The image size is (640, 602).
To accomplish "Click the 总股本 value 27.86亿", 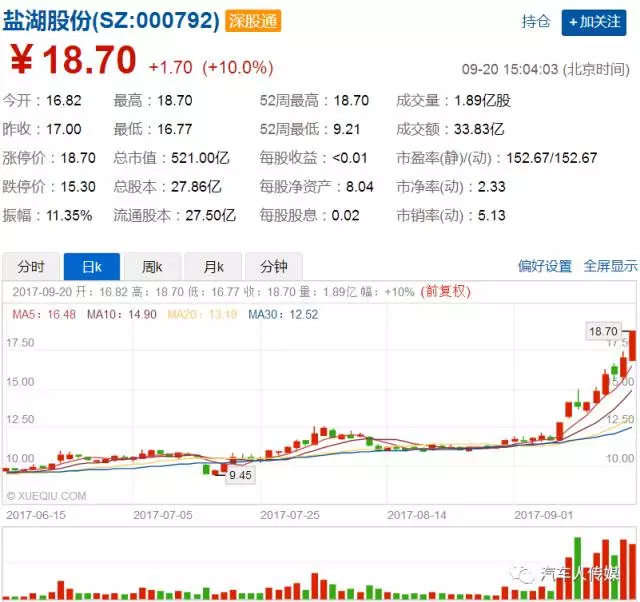I will [196, 187].
